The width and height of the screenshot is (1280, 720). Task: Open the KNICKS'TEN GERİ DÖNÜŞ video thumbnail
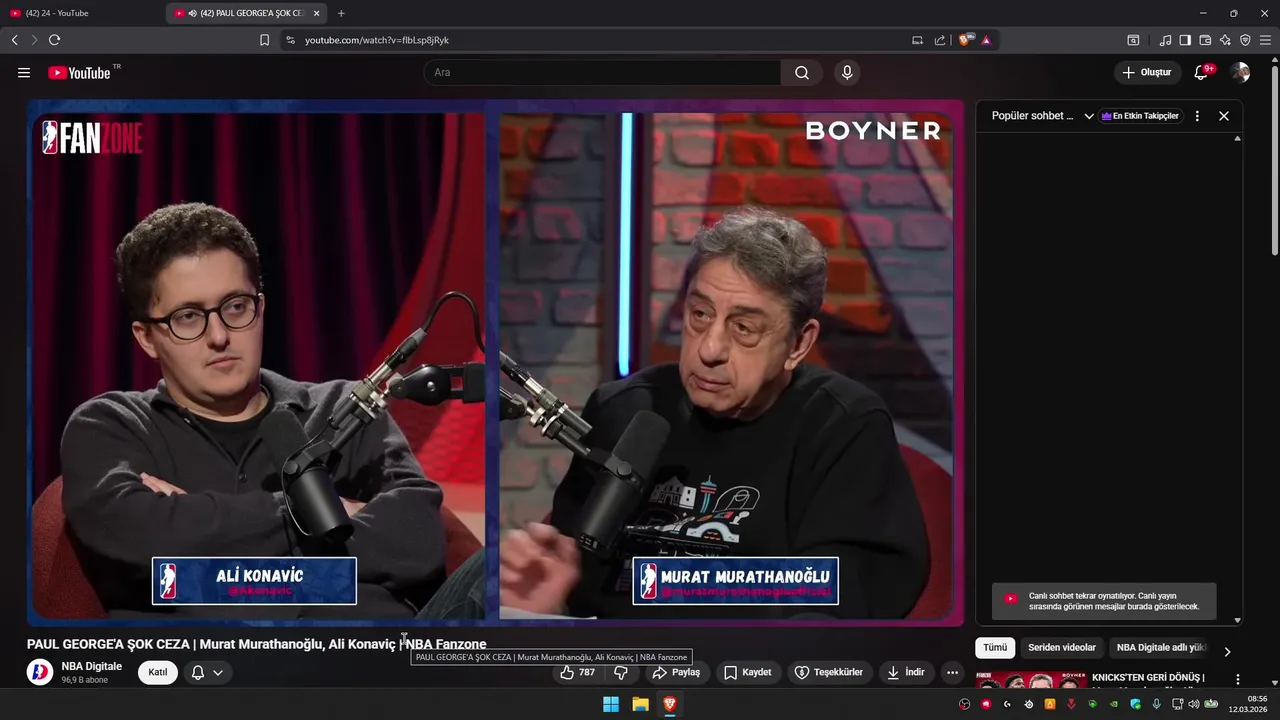tap(1031, 680)
